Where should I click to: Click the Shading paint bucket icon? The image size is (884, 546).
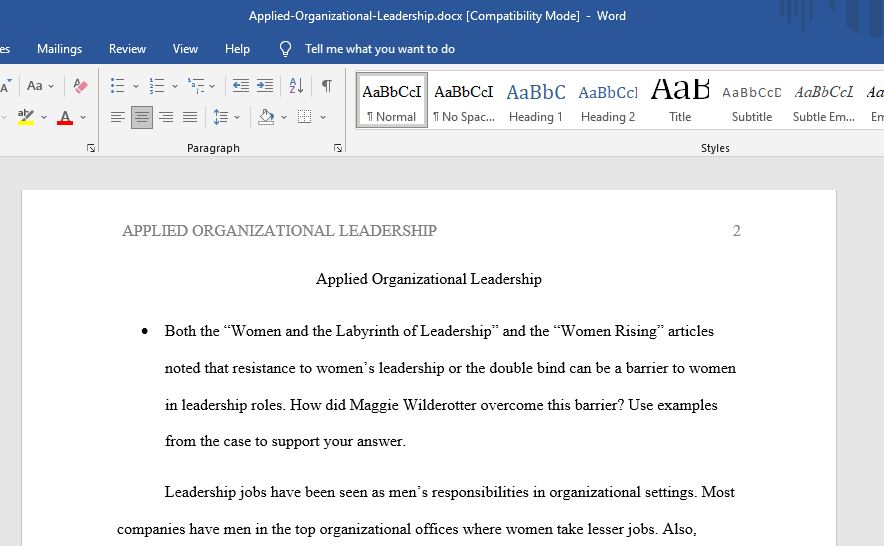point(266,117)
